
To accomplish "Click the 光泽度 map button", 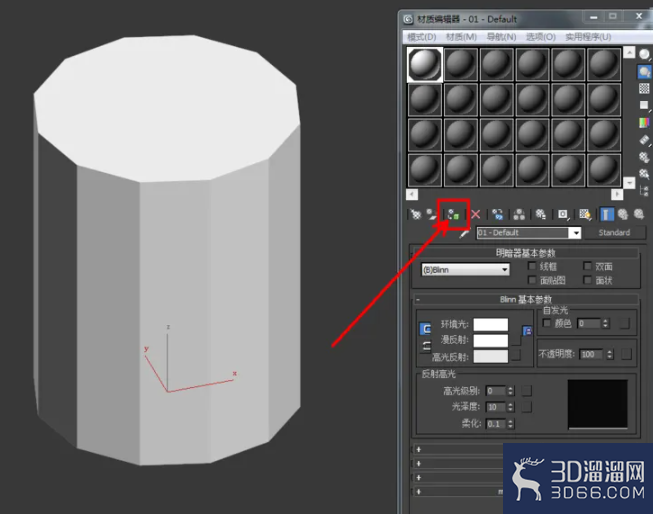I will (x=526, y=407).
